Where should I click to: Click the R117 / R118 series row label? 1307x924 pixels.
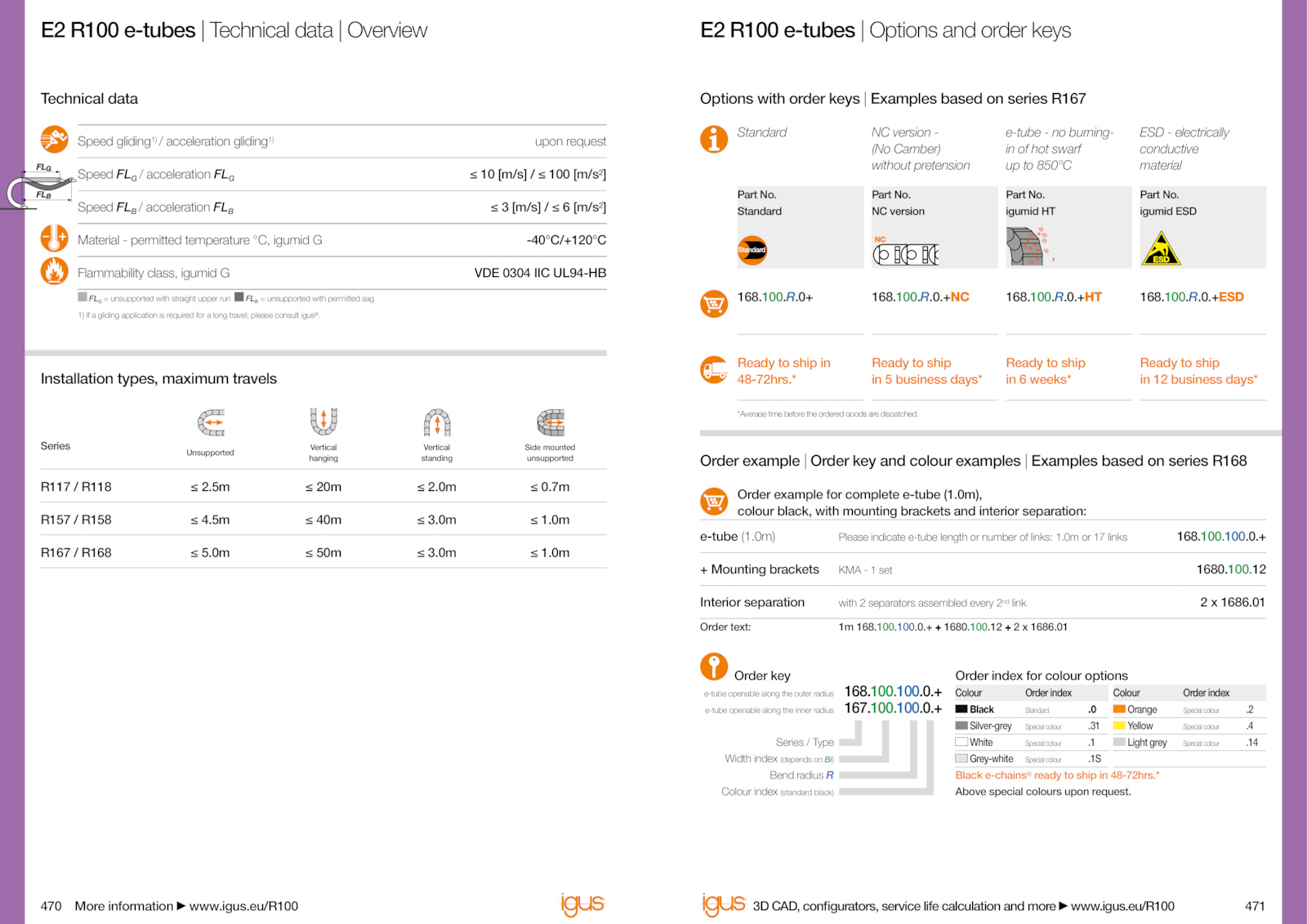(76, 487)
